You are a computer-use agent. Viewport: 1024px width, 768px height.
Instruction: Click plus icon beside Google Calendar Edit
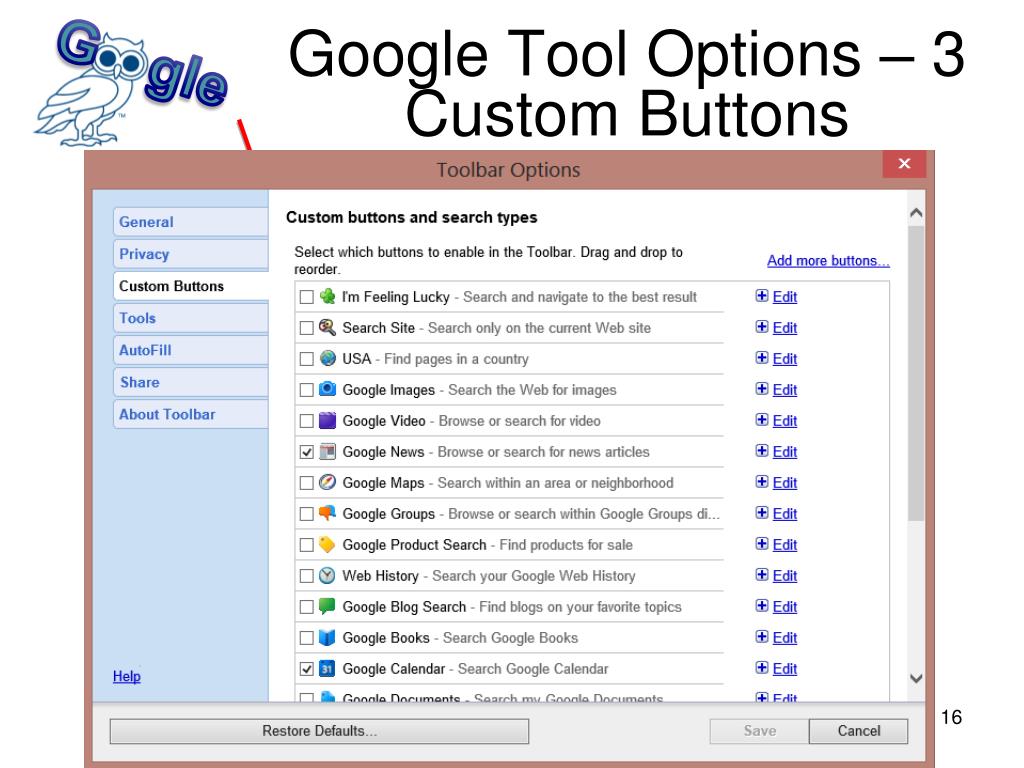(x=761, y=667)
